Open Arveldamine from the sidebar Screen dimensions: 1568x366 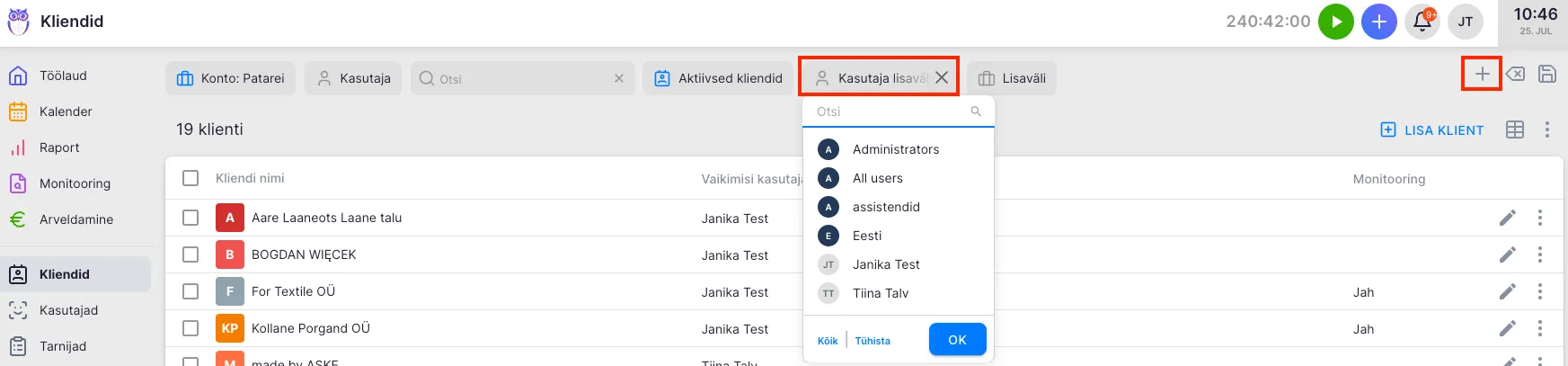coord(75,219)
